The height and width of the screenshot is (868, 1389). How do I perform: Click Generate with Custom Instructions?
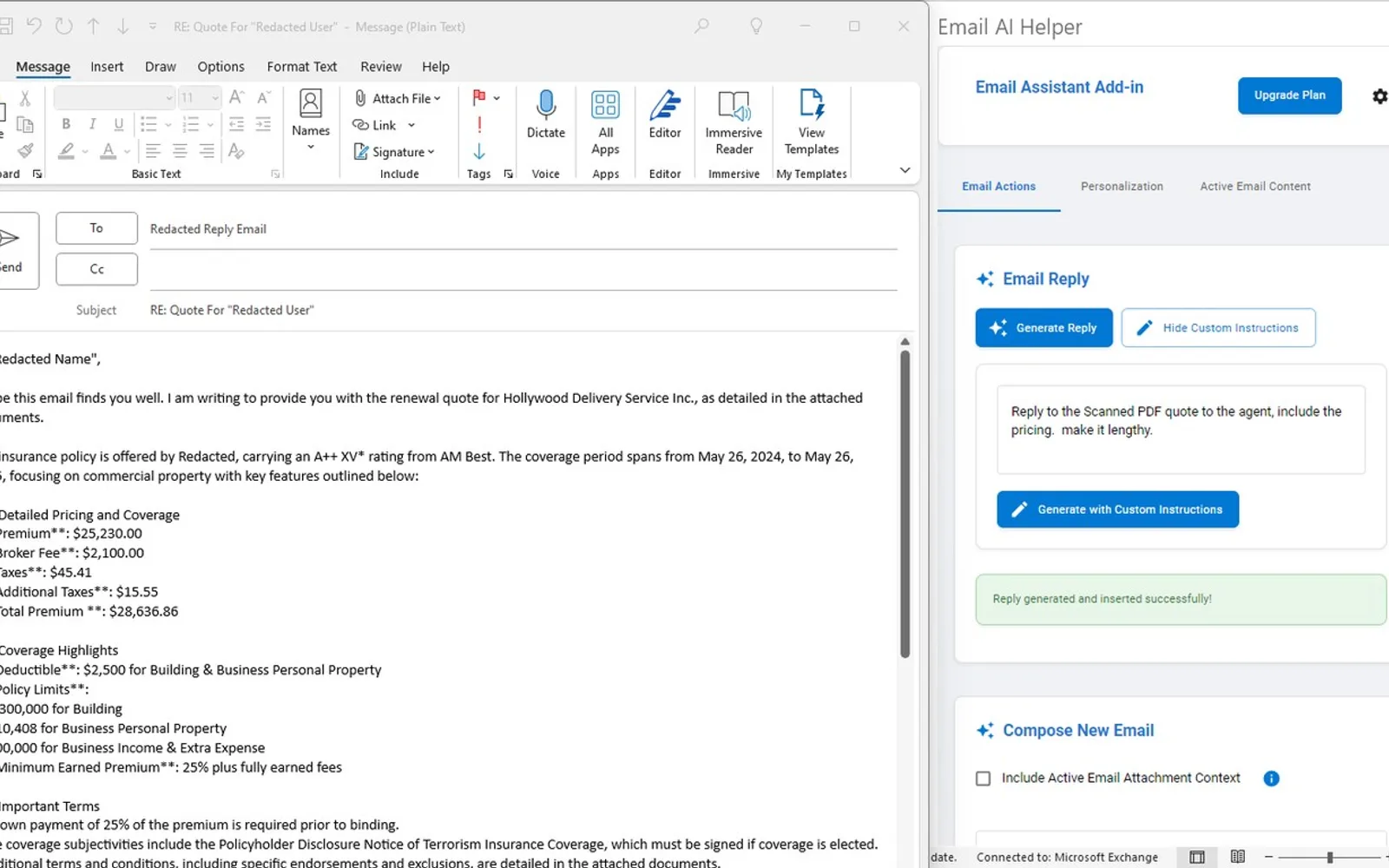pos(1117,510)
